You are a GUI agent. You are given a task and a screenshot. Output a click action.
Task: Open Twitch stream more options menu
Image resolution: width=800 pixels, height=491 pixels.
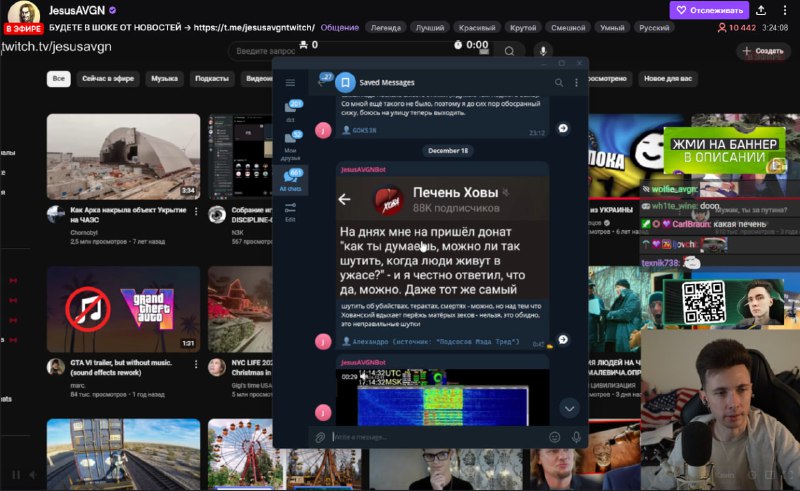coord(785,10)
